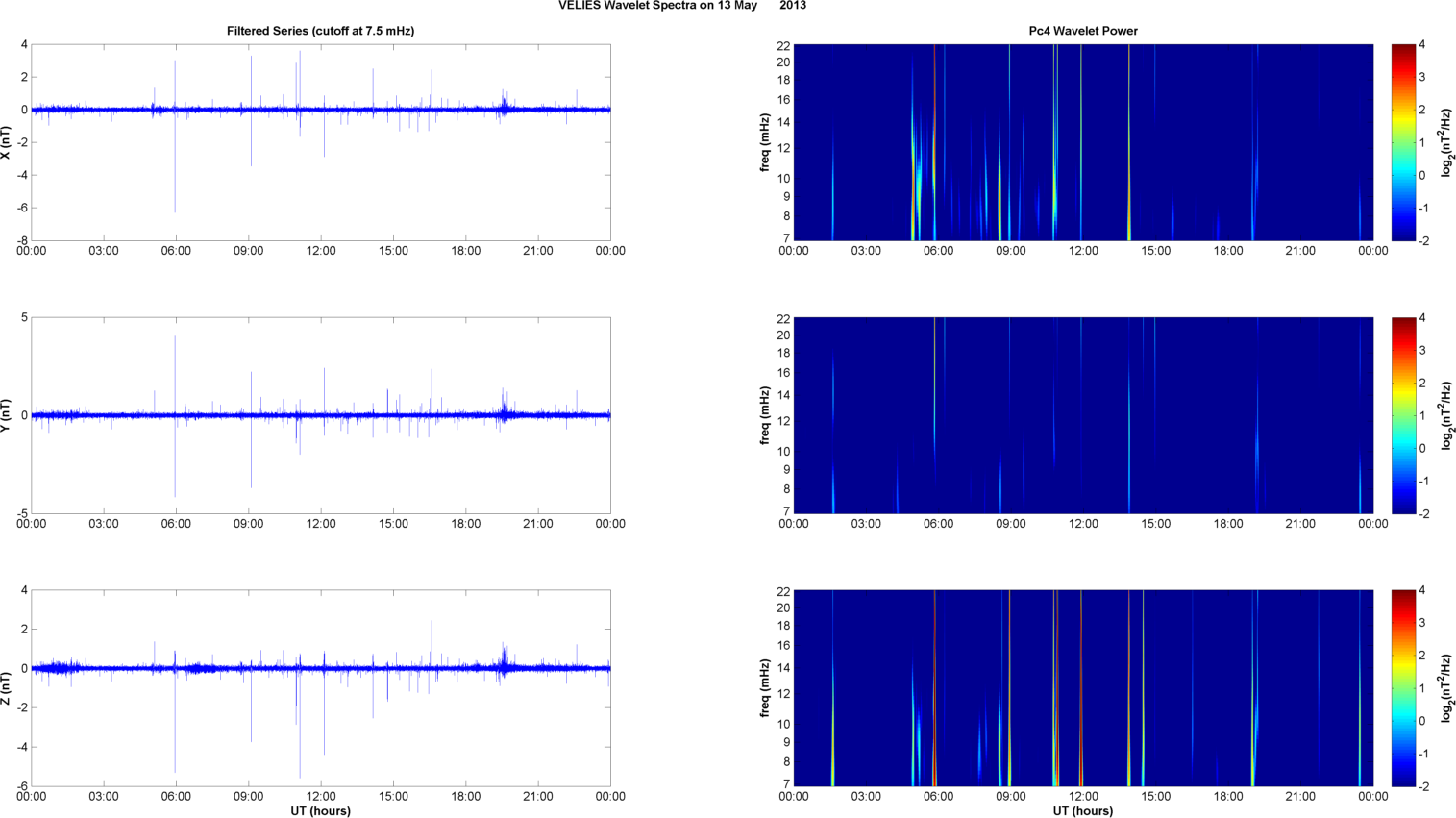Click UT (hours) label under bottom spectrogram

1082,810
